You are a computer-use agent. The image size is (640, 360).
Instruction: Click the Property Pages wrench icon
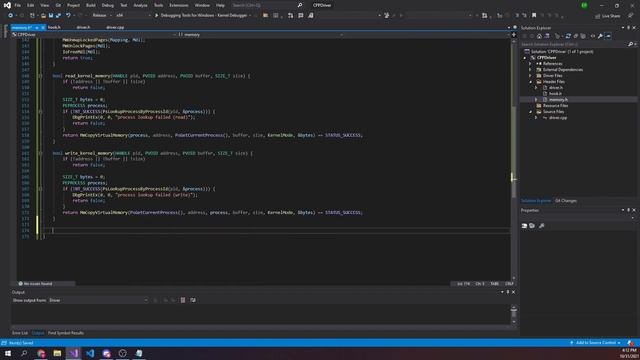pyautogui.click(x=542, y=226)
